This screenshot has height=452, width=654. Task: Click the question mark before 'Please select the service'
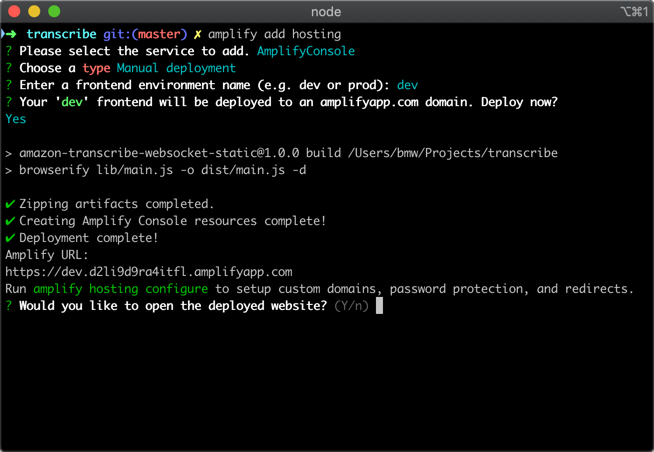(x=9, y=51)
